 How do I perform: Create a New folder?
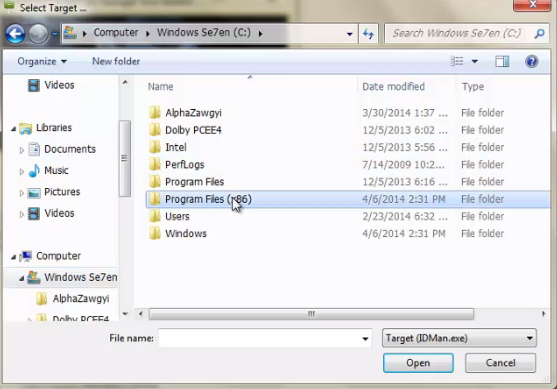[x=116, y=61]
